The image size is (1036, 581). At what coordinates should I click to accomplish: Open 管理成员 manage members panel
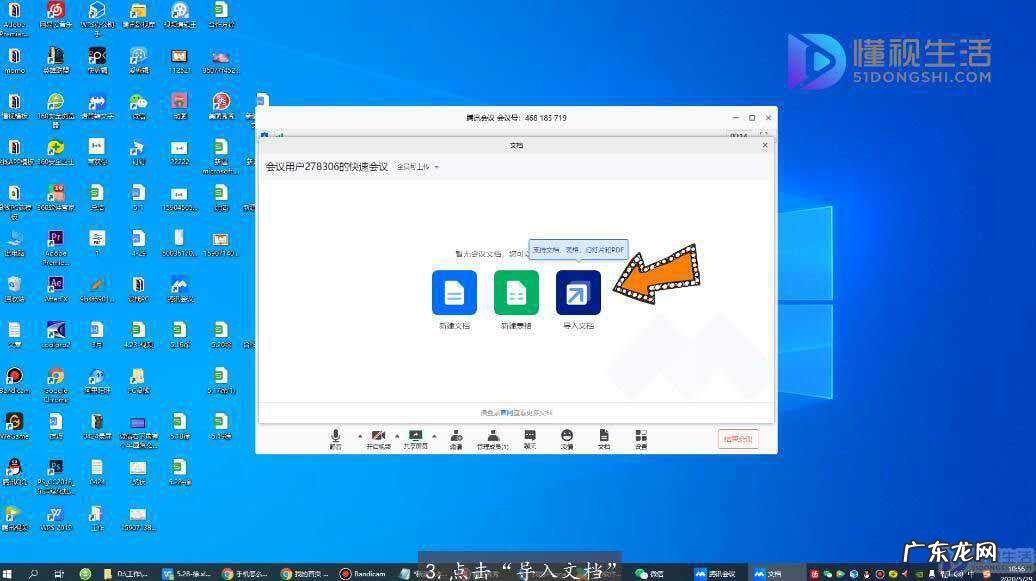click(492, 437)
